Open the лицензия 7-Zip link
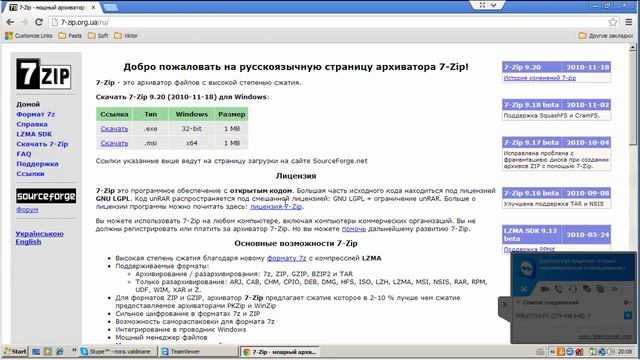640x360 pixels. pos(276,207)
